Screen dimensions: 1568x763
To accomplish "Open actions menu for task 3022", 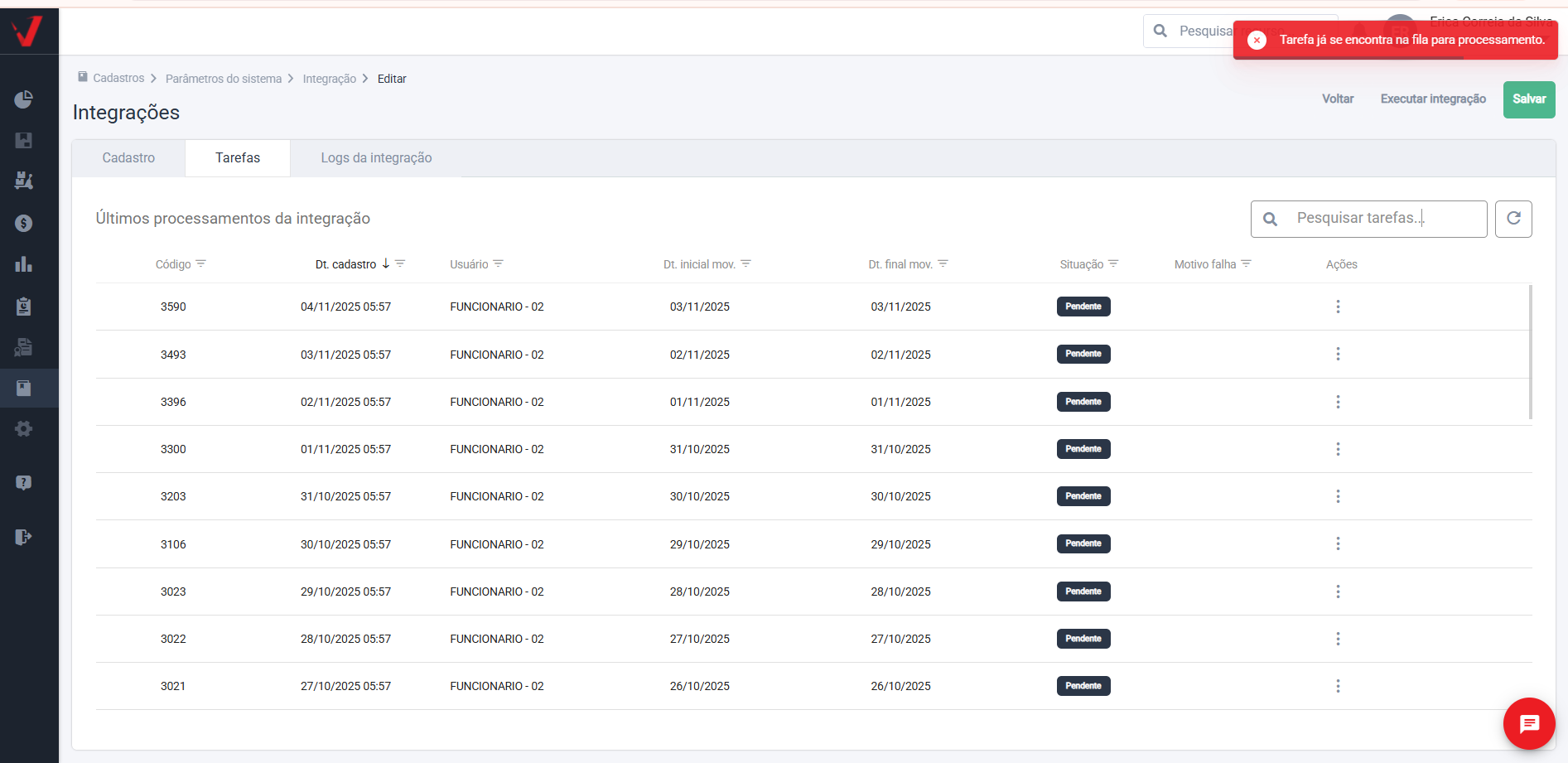I will 1338,639.
